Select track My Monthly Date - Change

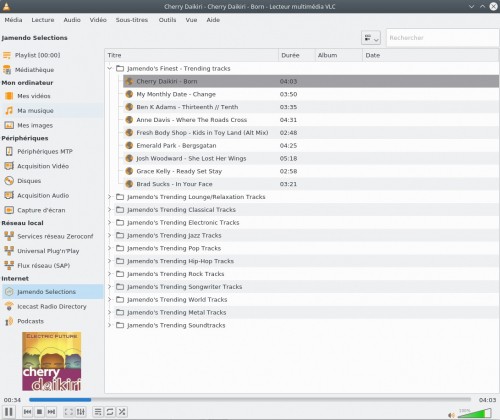pyautogui.click(x=311, y=94)
